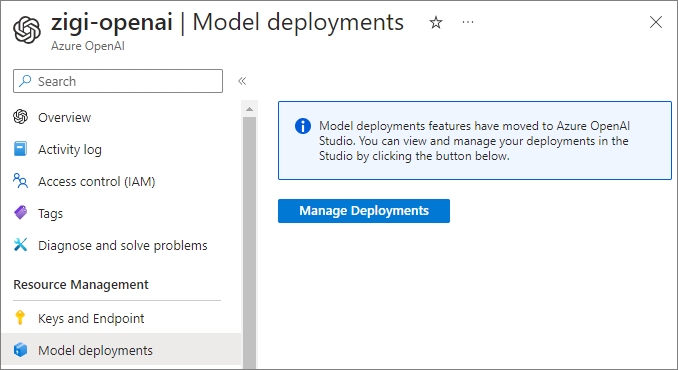Viewport: 678px width, 370px height.
Task: Click the Overview OpenAI icon
Action: 20,117
